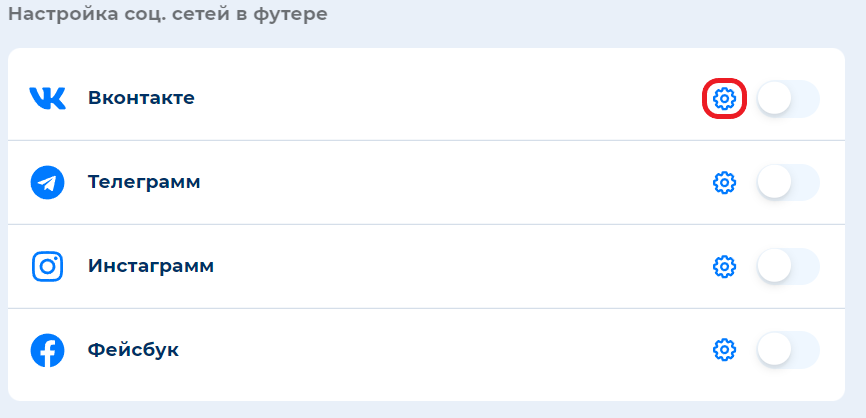Click the heading Настройка соц. сетей в футере
The height and width of the screenshot is (418, 866).
pos(168,15)
